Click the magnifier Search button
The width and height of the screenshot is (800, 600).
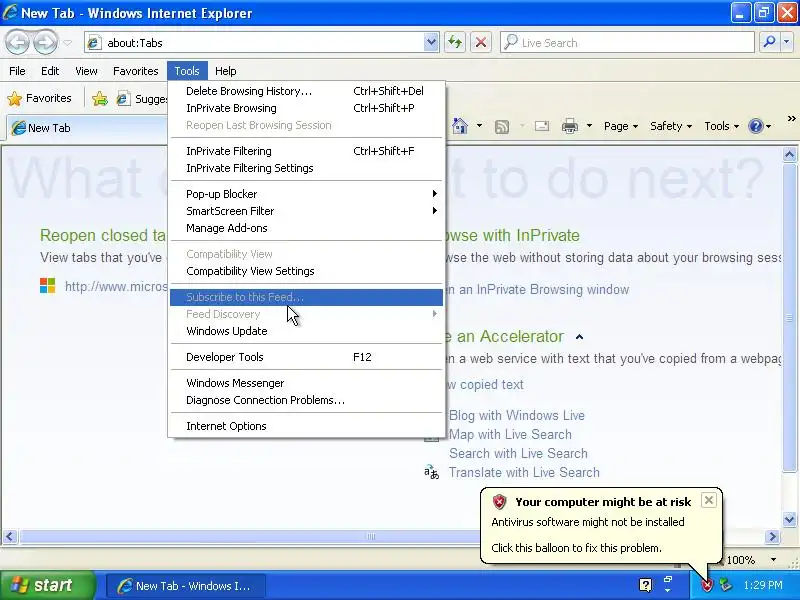769,43
